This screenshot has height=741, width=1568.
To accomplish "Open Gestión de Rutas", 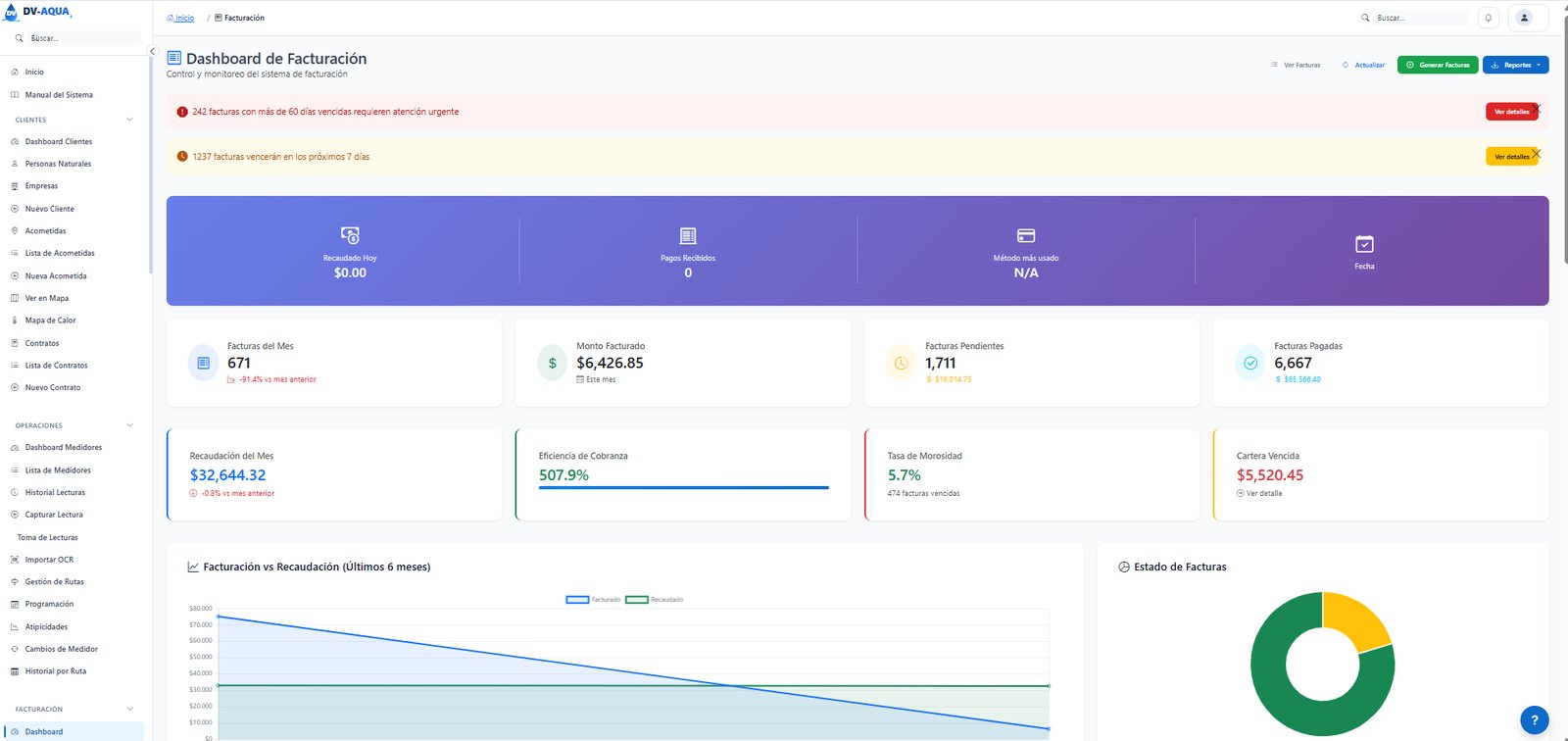I will click(x=73, y=582).
